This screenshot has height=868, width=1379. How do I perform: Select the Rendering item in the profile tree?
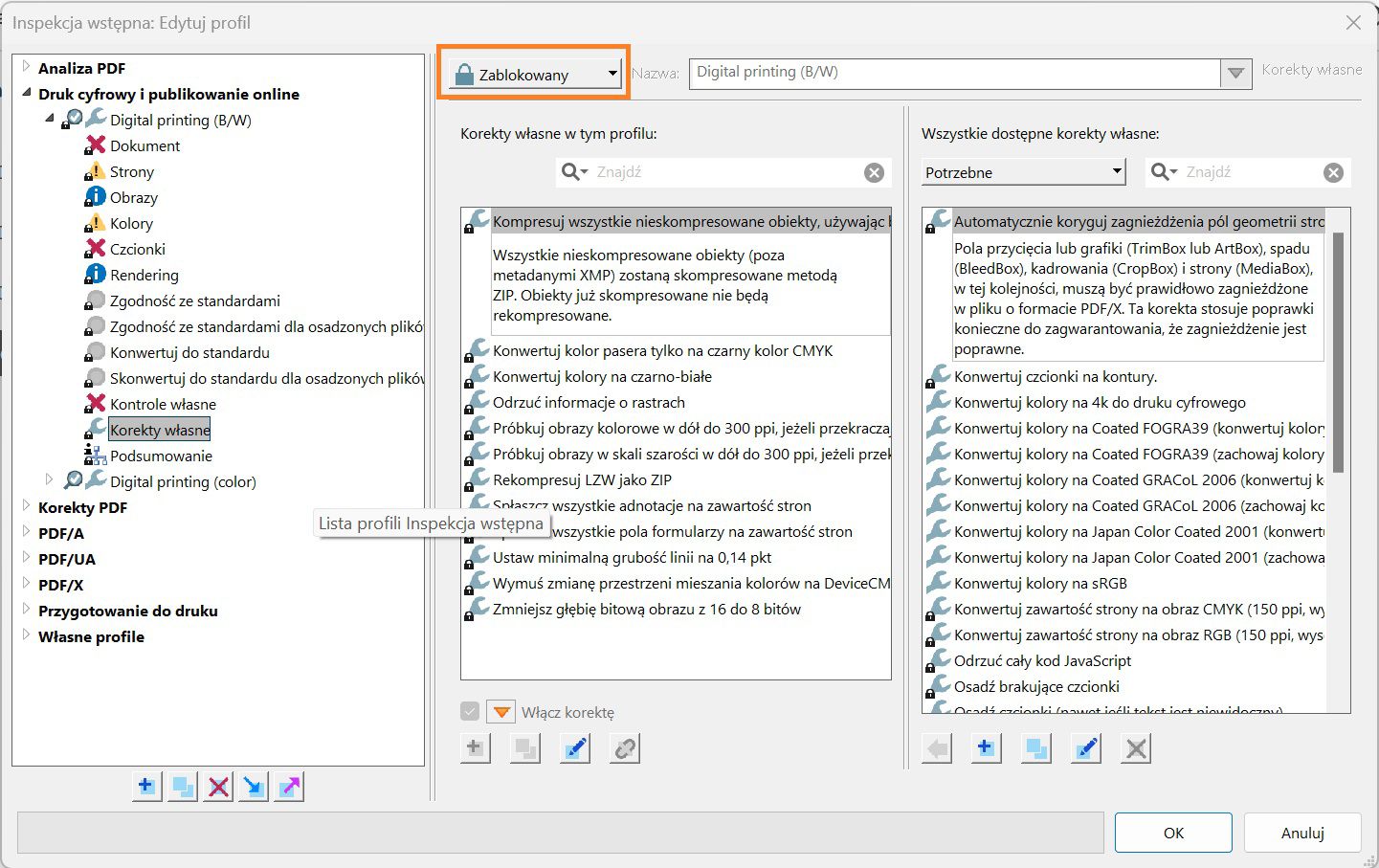tap(145, 275)
